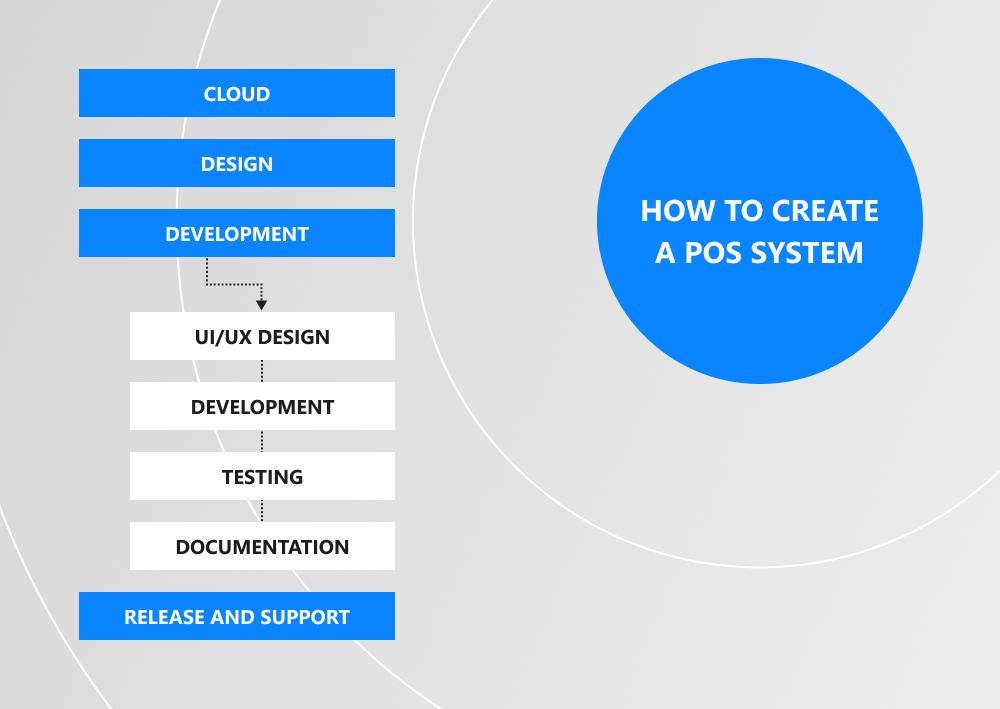
Task: Click the blue CLOUD step box
Action: click(x=236, y=93)
